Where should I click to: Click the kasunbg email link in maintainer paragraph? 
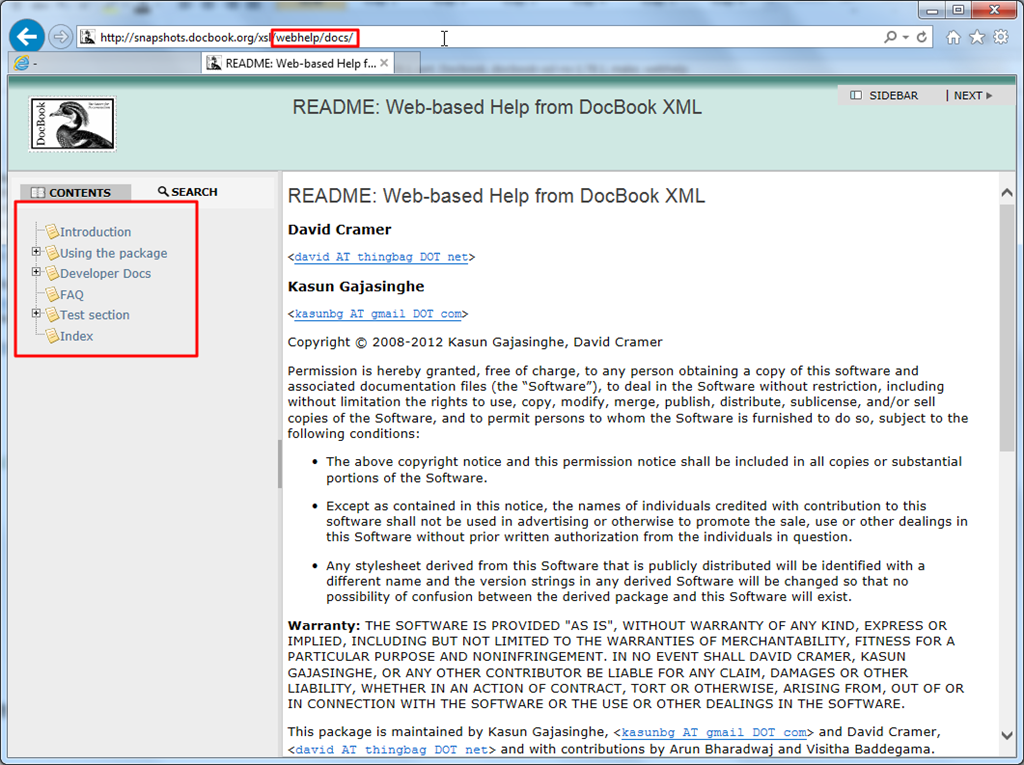tap(714, 732)
